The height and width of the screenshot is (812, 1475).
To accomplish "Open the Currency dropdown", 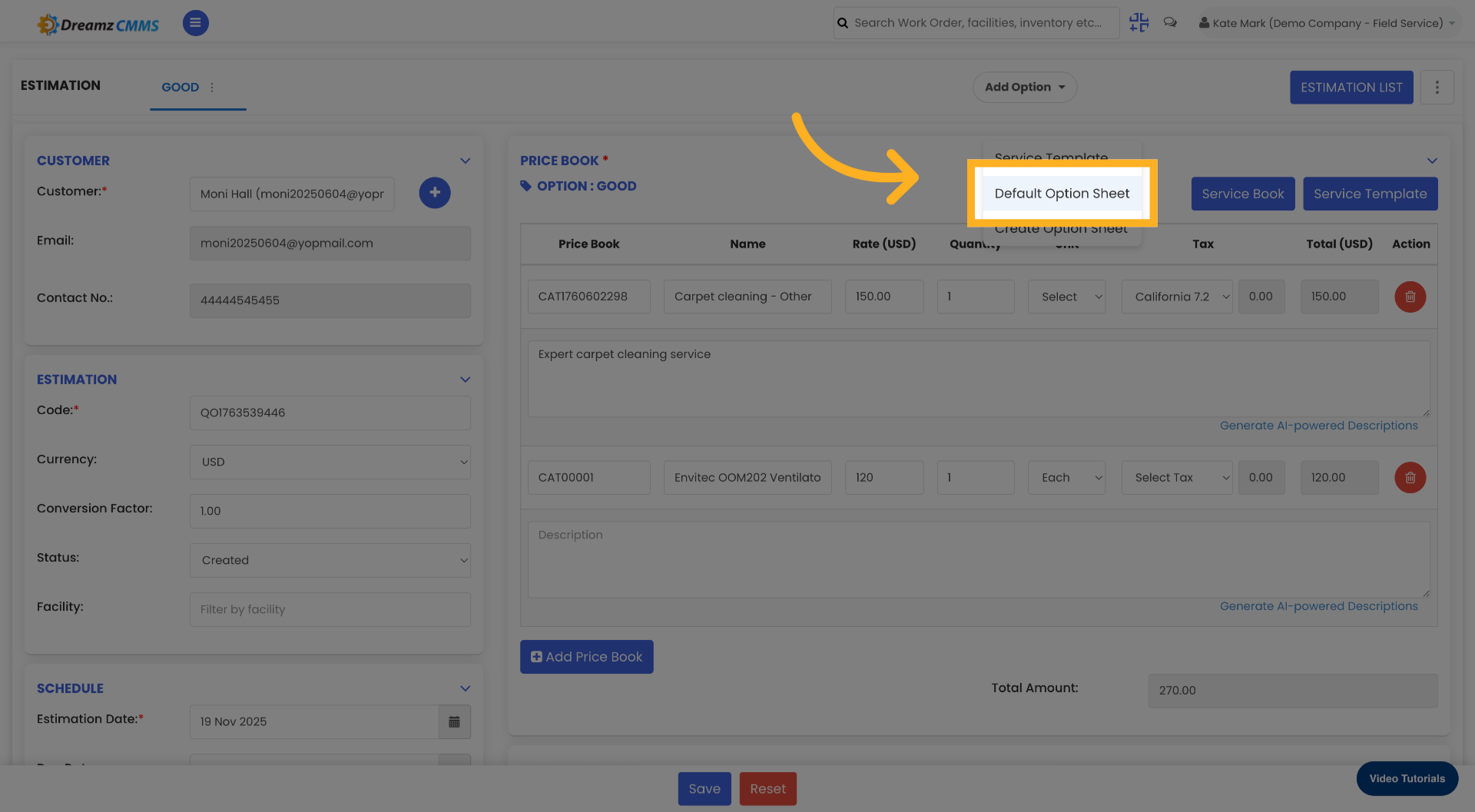I will [330, 462].
